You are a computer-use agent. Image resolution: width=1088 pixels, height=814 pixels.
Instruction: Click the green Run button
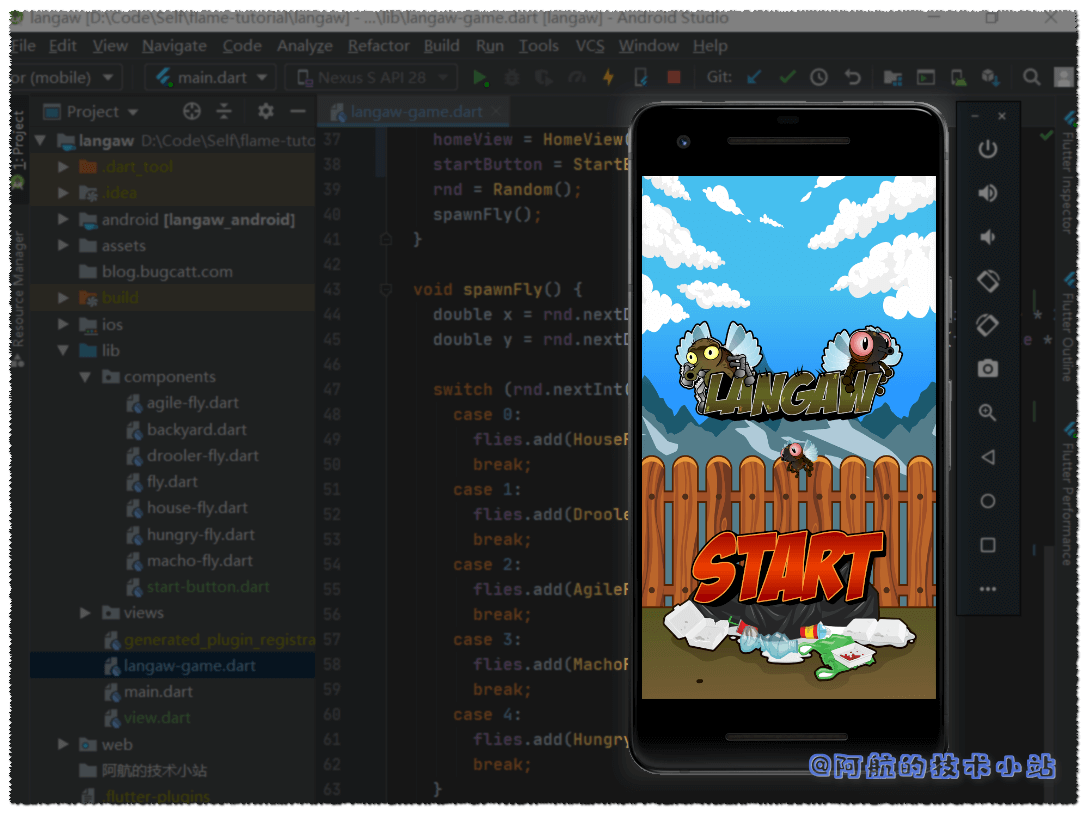[480, 77]
